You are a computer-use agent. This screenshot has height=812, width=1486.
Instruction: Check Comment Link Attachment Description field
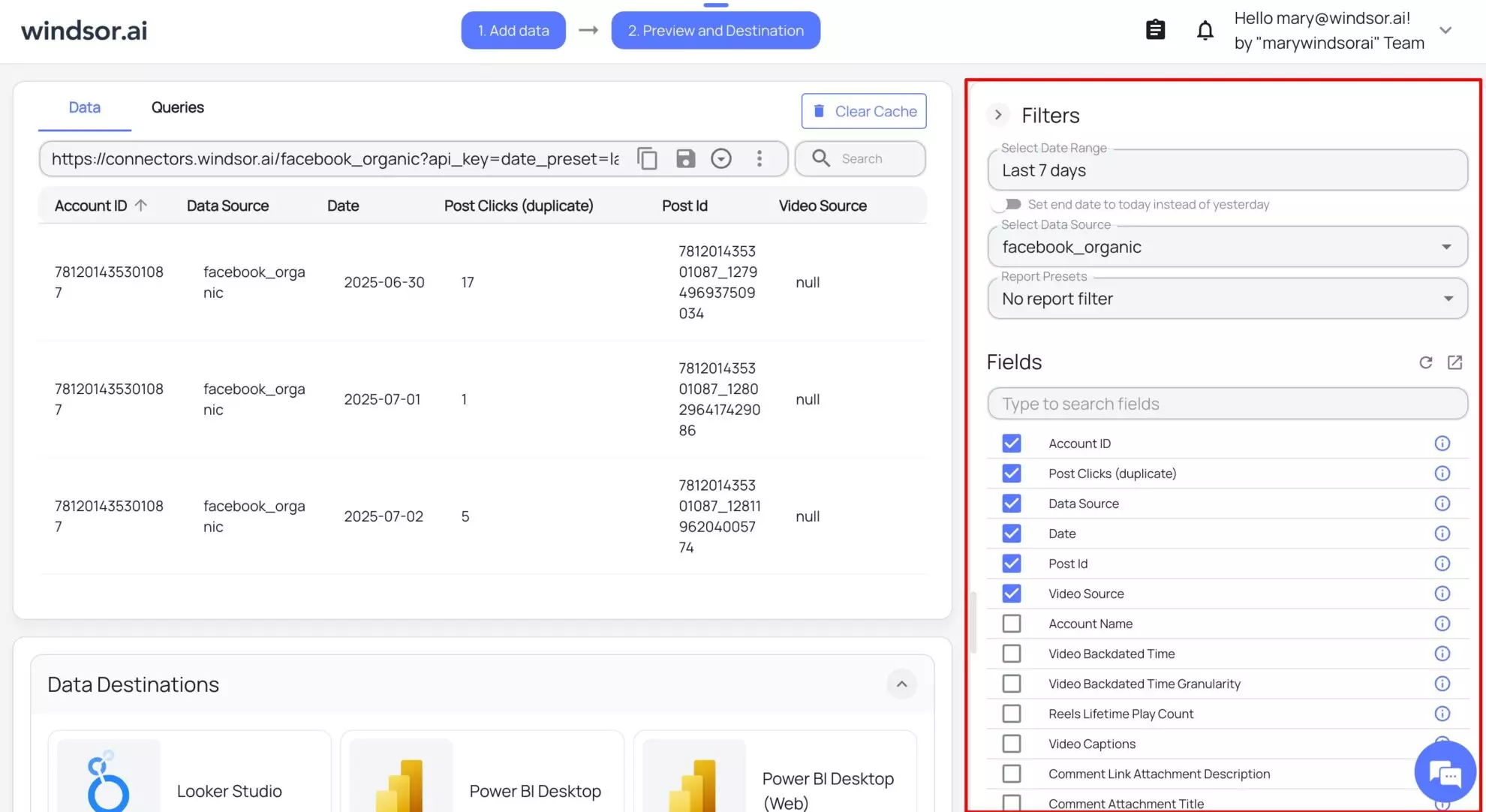(x=1012, y=774)
